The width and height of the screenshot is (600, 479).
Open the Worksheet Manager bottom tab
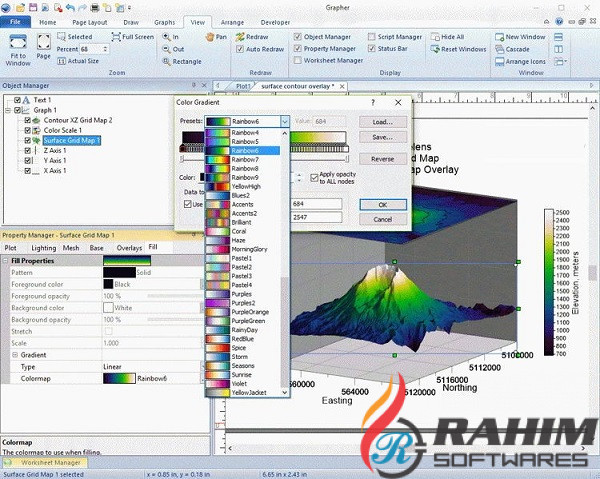(45, 462)
